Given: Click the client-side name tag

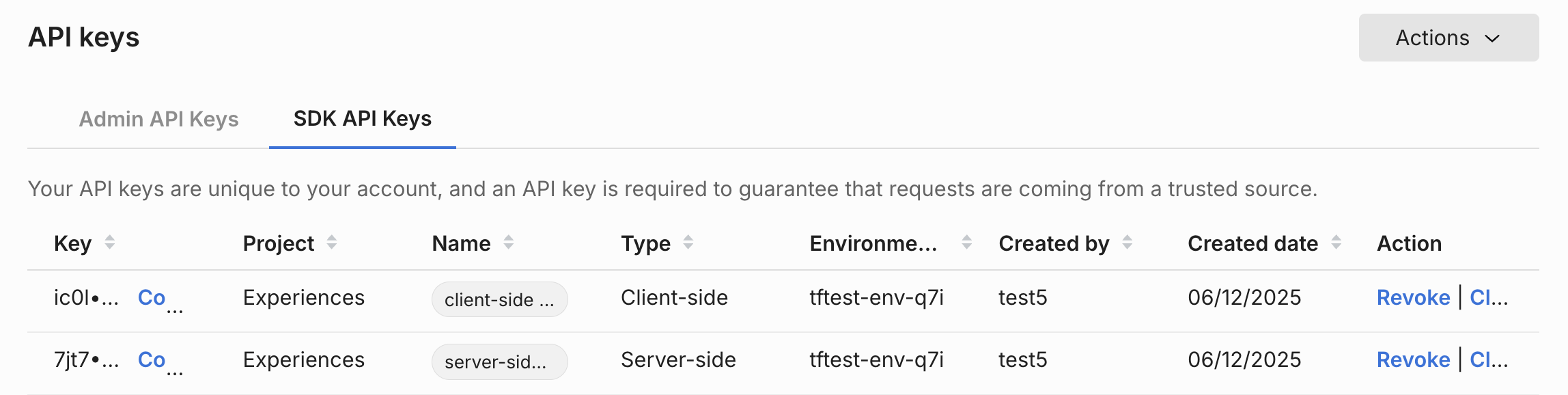Looking at the screenshot, I should click(x=499, y=299).
